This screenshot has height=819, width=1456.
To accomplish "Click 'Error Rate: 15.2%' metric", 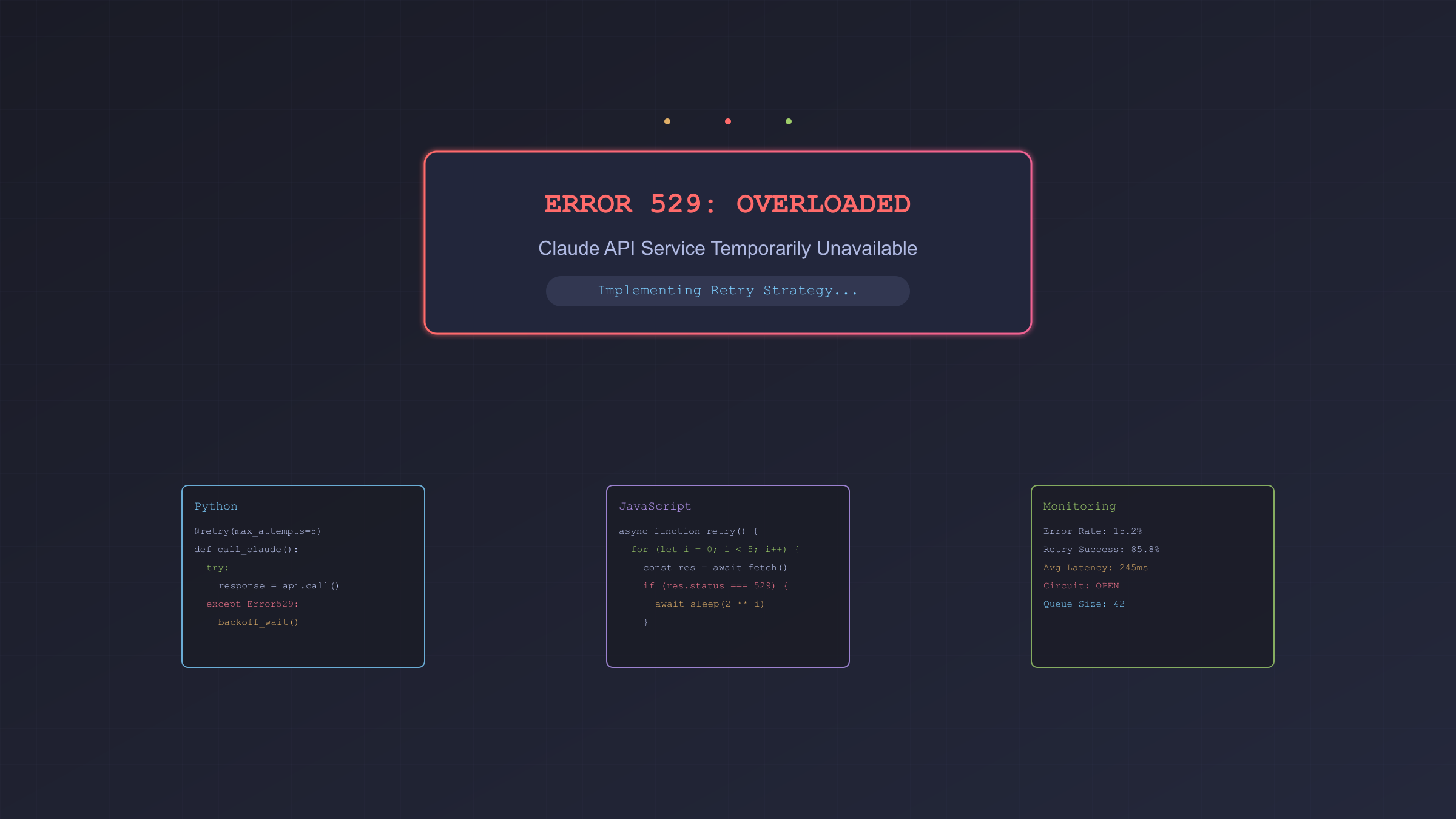I will coord(1093,531).
